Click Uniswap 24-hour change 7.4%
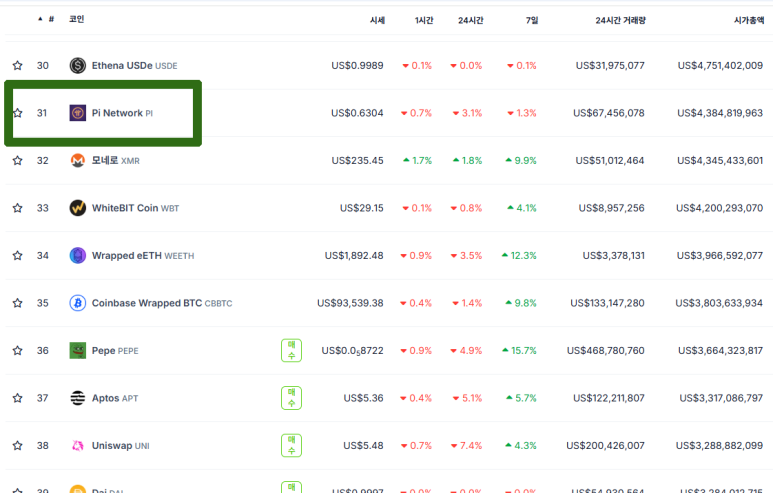This screenshot has height=493, width=773. tap(466, 446)
